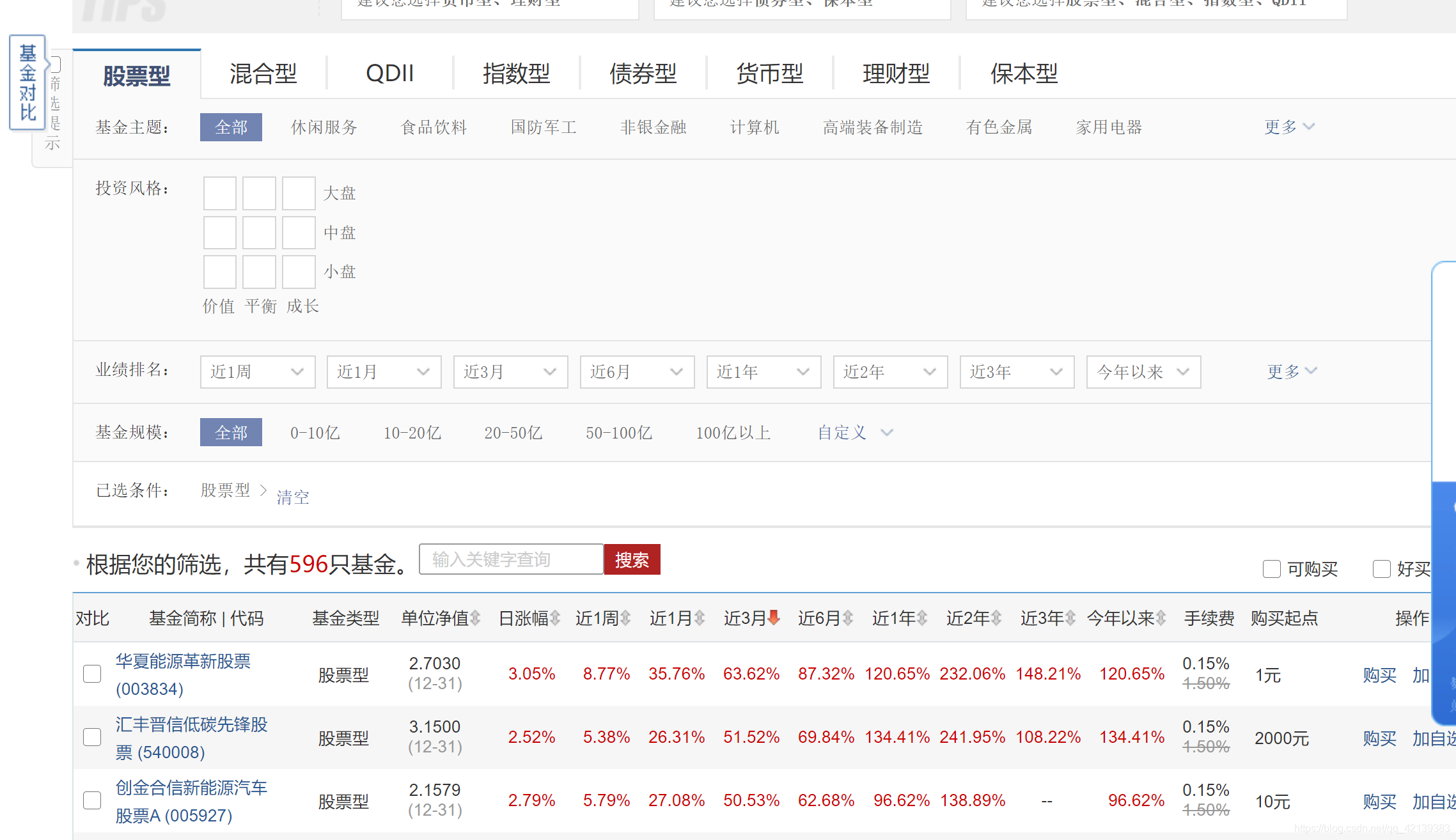Select mid-cap growth style box
Image resolution: width=1456 pixels, height=840 pixels.
click(299, 232)
